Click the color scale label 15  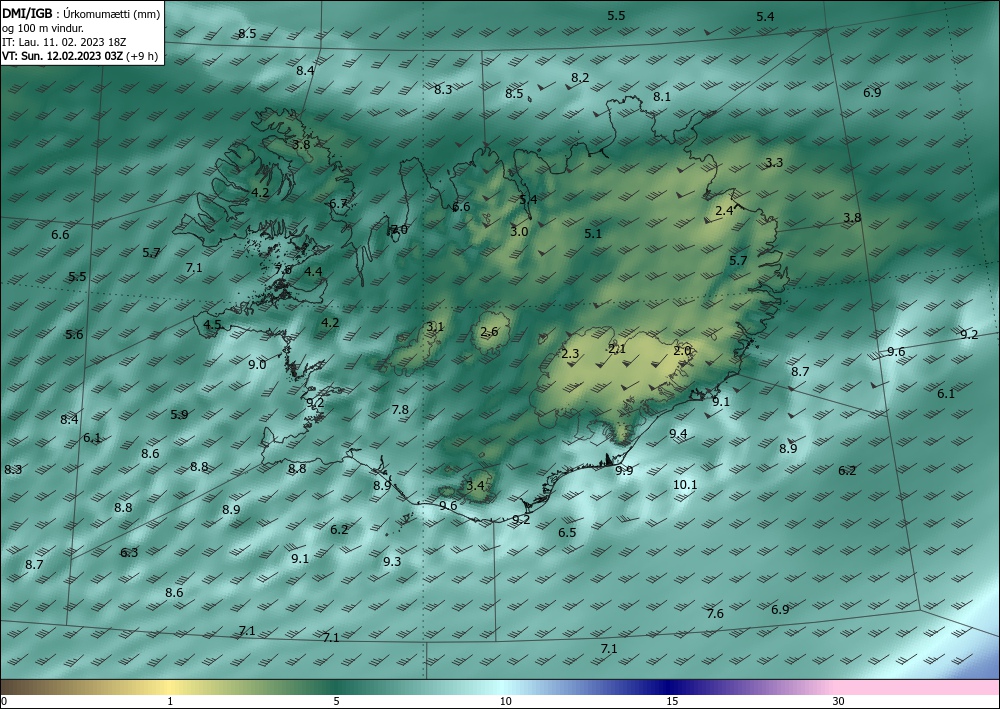pos(672,701)
